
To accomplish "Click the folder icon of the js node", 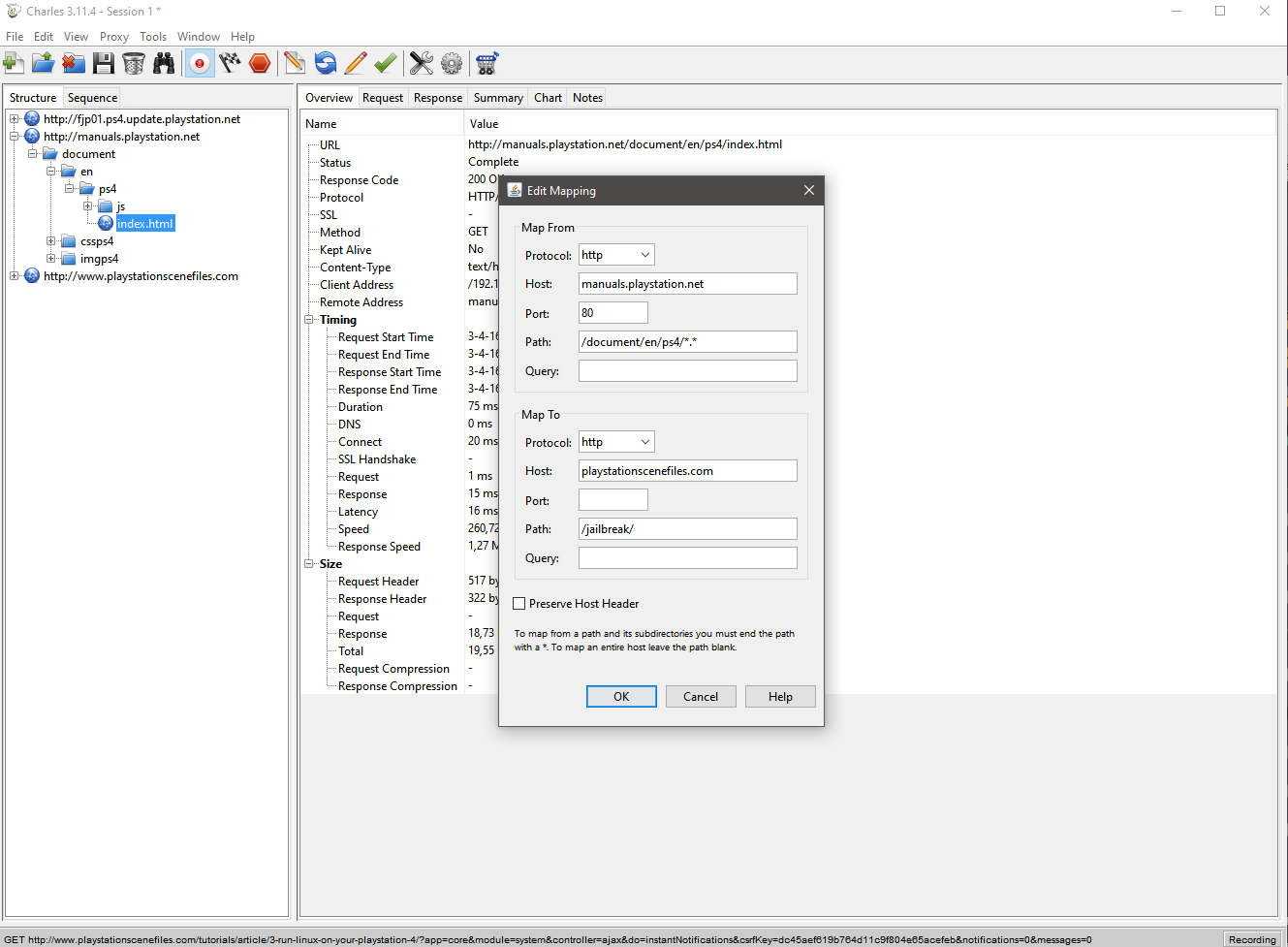I will pyautogui.click(x=106, y=206).
